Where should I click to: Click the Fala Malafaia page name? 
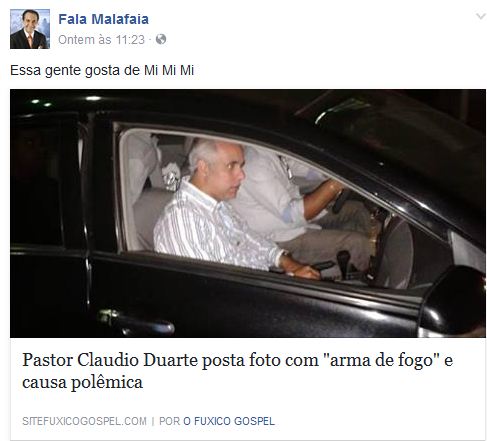104,19
